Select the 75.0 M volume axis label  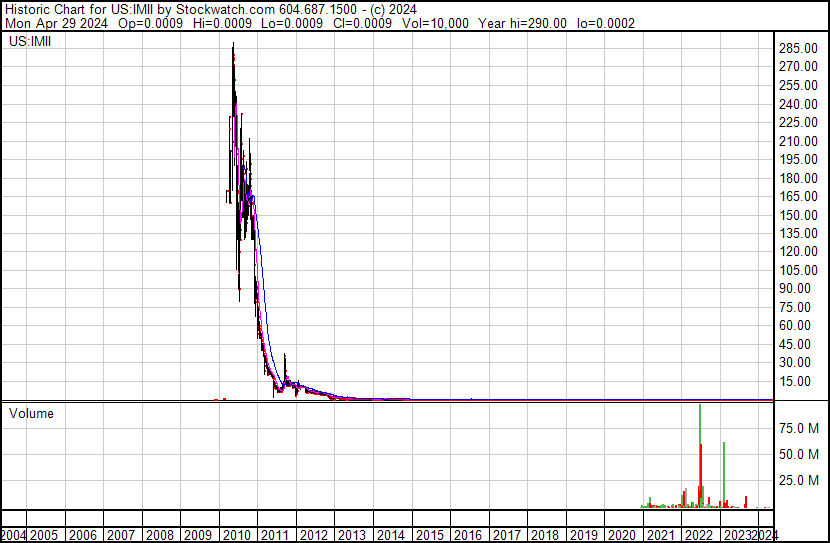pos(800,428)
